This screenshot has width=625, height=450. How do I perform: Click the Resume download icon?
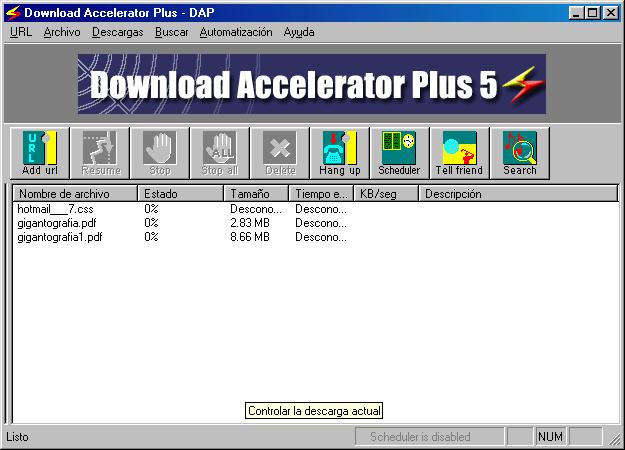[x=100, y=153]
